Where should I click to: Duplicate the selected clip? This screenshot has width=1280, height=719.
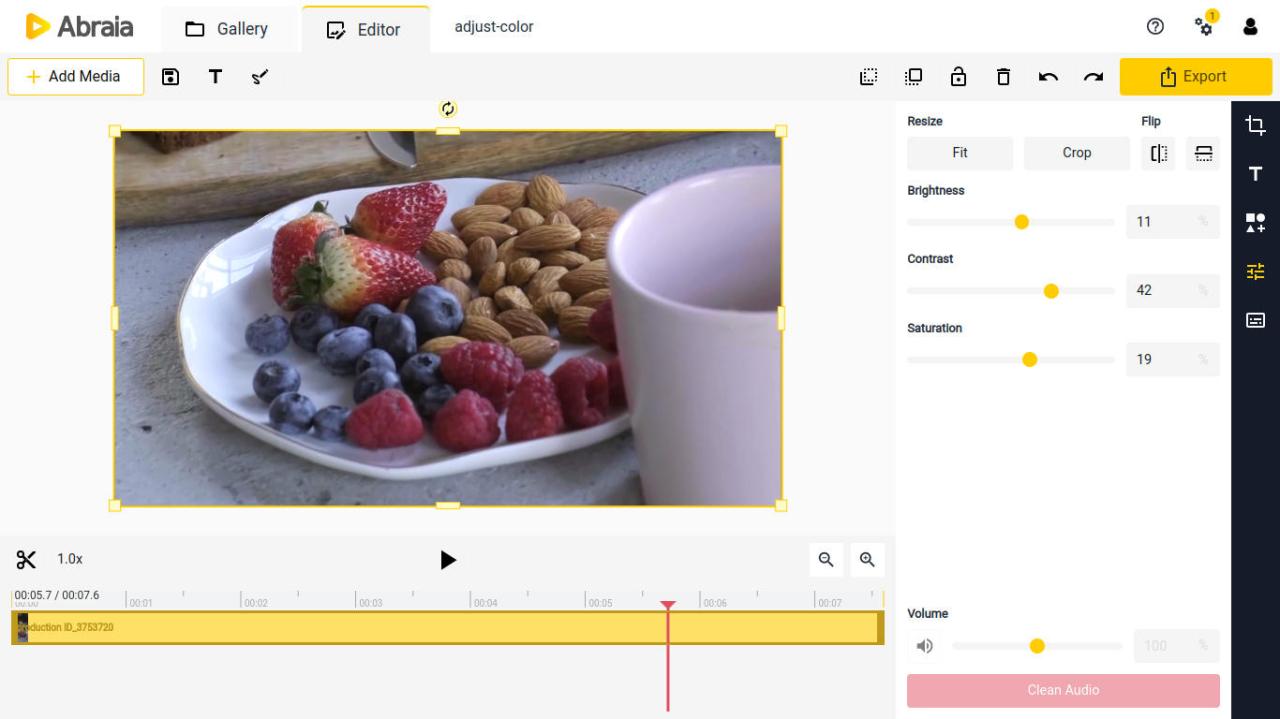pos(912,76)
